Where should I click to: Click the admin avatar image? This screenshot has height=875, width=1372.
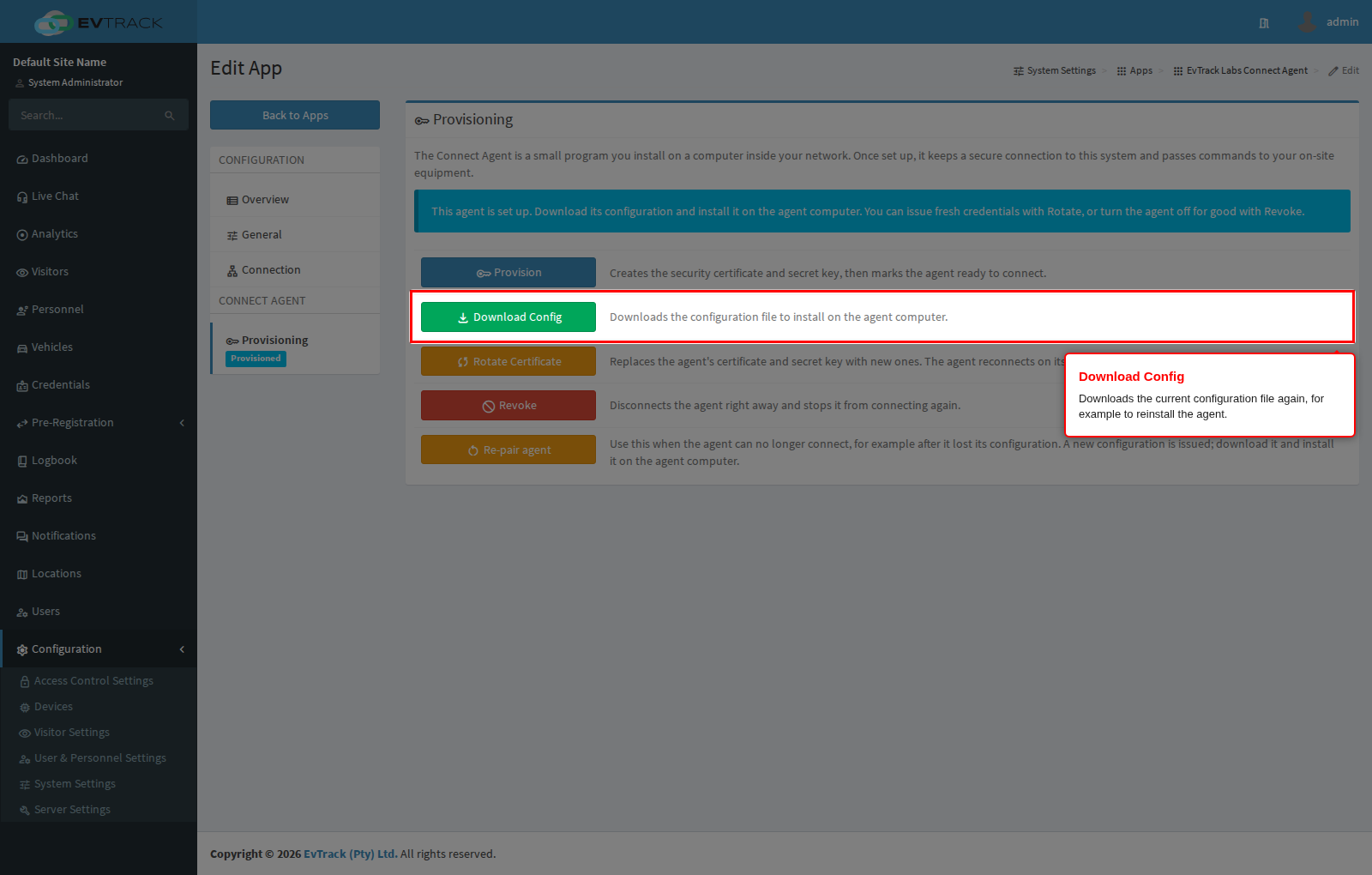[1307, 22]
